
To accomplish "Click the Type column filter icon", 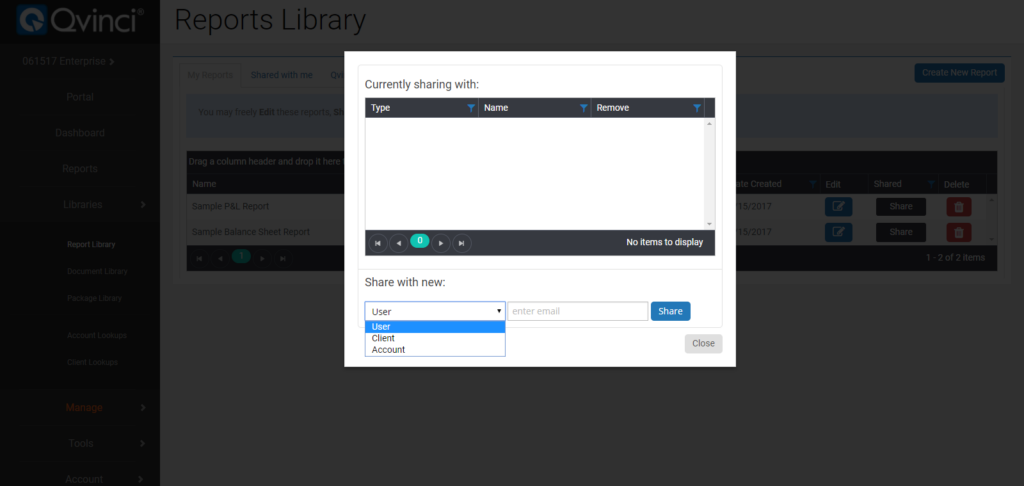I will pos(471,108).
